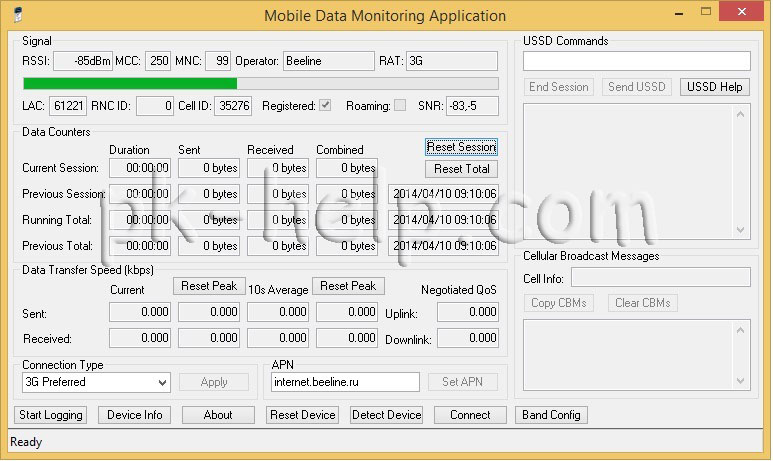Click the APN text field
The height and width of the screenshot is (461, 773).
click(345, 382)
